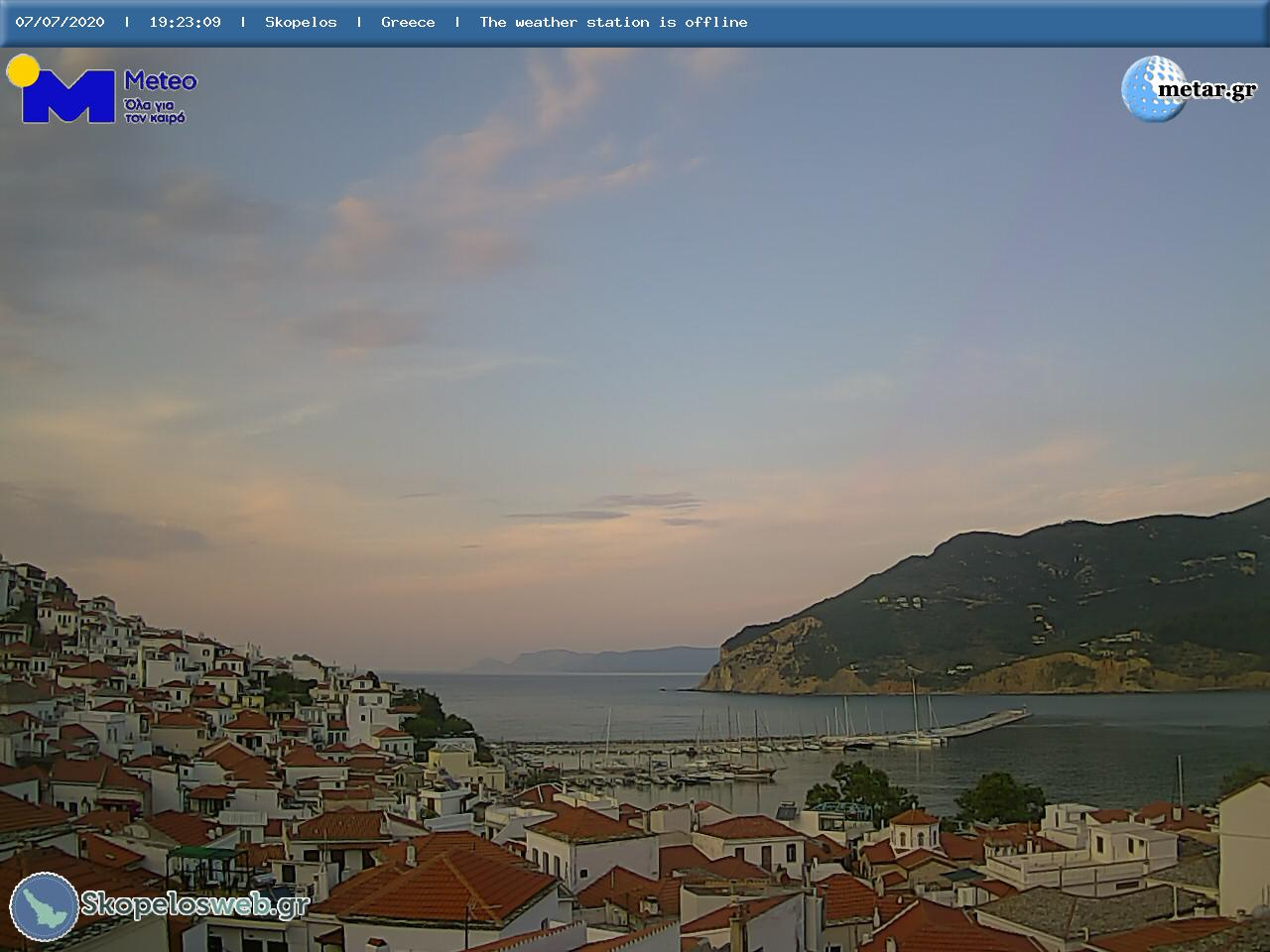The width and height of the screenshot is (1270, 952).
Task: Click the Greece country label
Action: (x=408, y=22)
